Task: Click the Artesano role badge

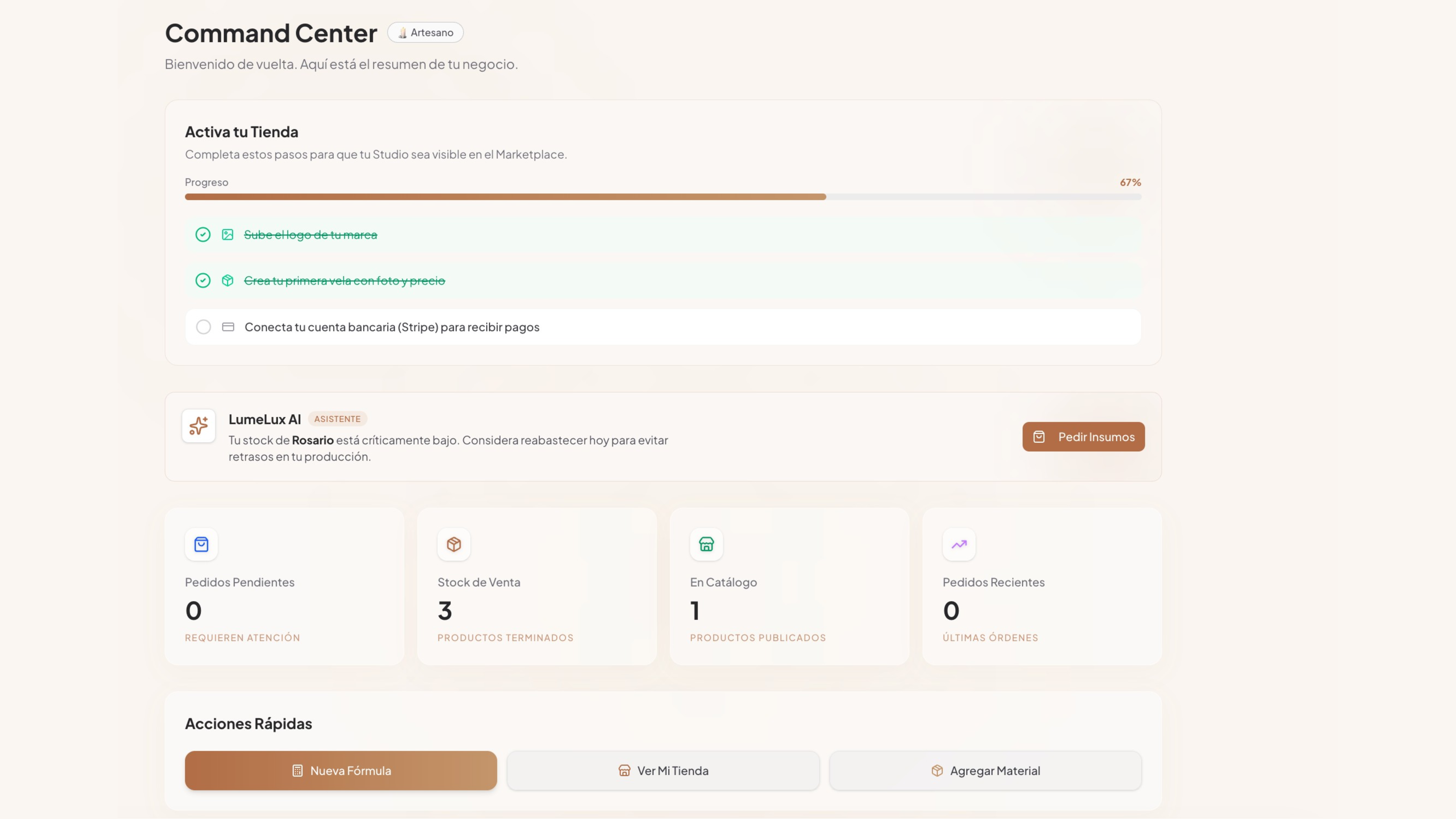Action: click(x=425, y=33)
